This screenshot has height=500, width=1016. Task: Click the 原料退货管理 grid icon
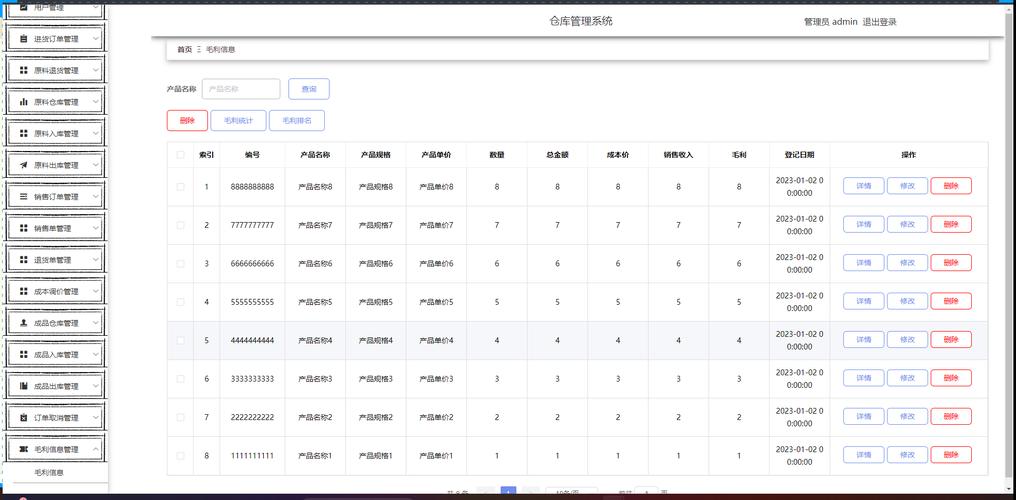[x=23, y=71]
